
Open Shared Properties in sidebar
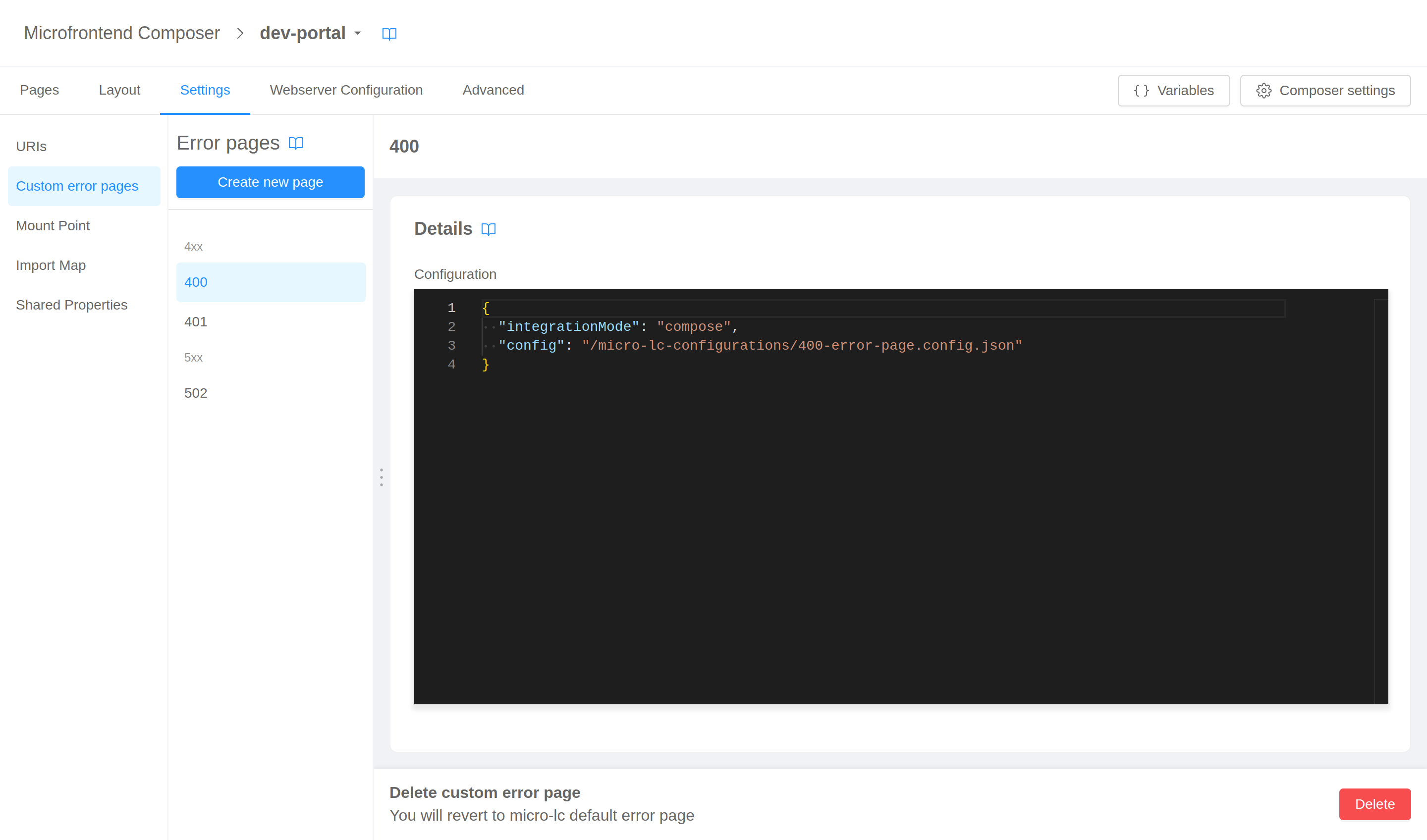pos(71,305)
